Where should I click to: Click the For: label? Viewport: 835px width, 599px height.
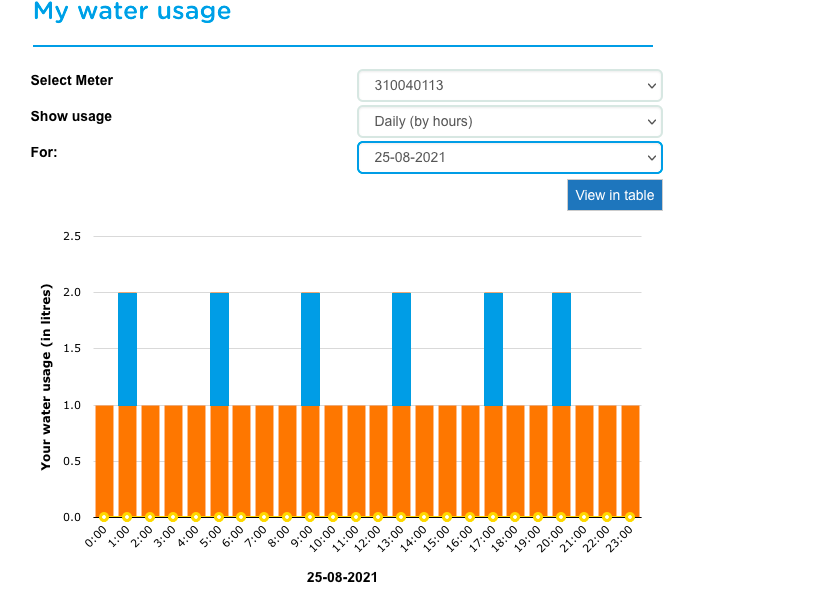pyautogui.click(x=44, y=152)
